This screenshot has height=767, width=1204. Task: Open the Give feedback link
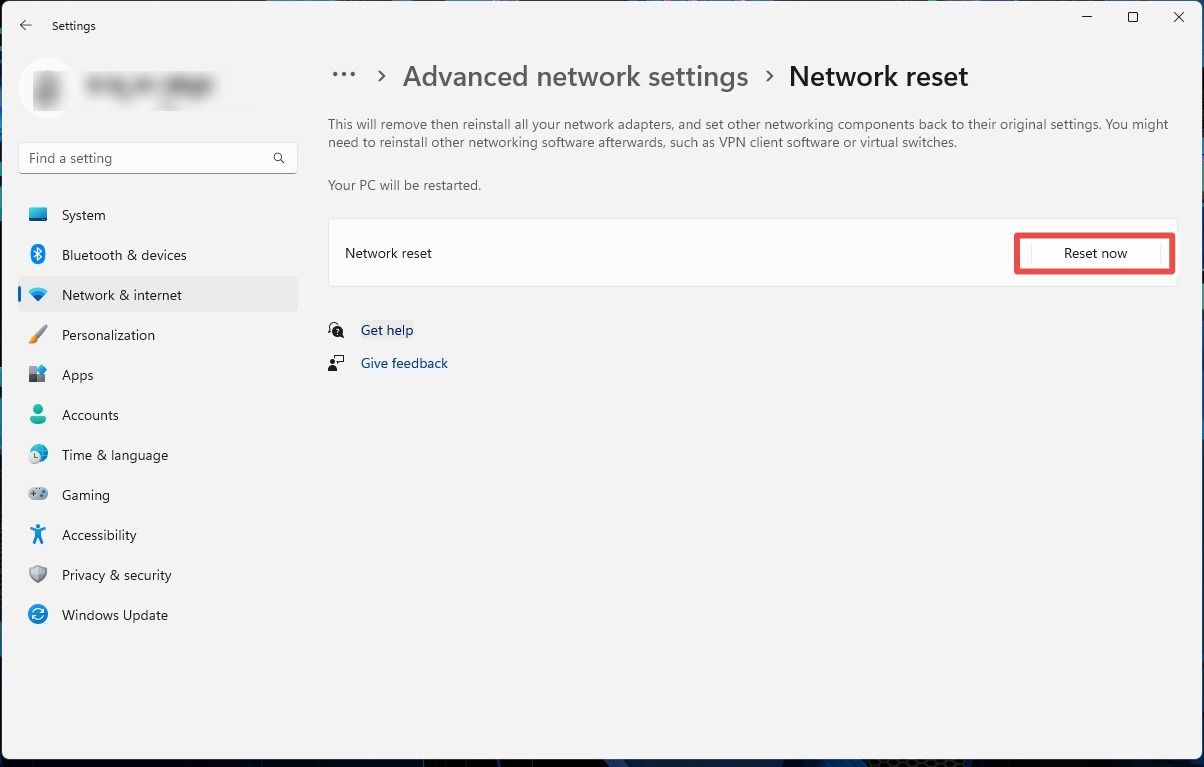tap(404, 363)
